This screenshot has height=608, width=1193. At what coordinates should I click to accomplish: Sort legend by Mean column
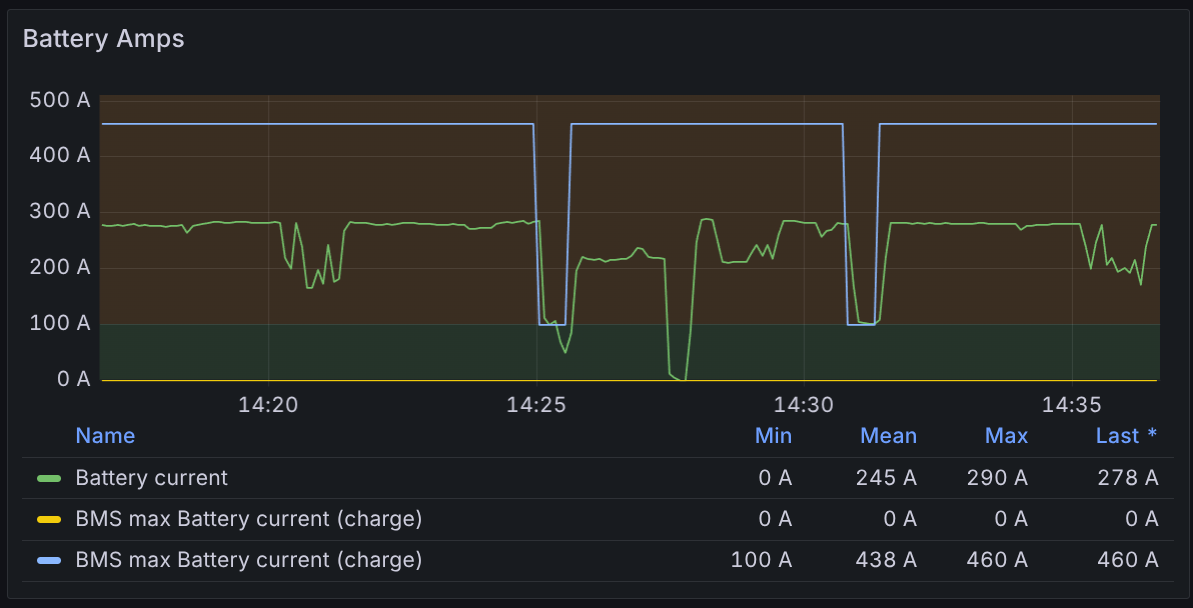pos(888,436)
